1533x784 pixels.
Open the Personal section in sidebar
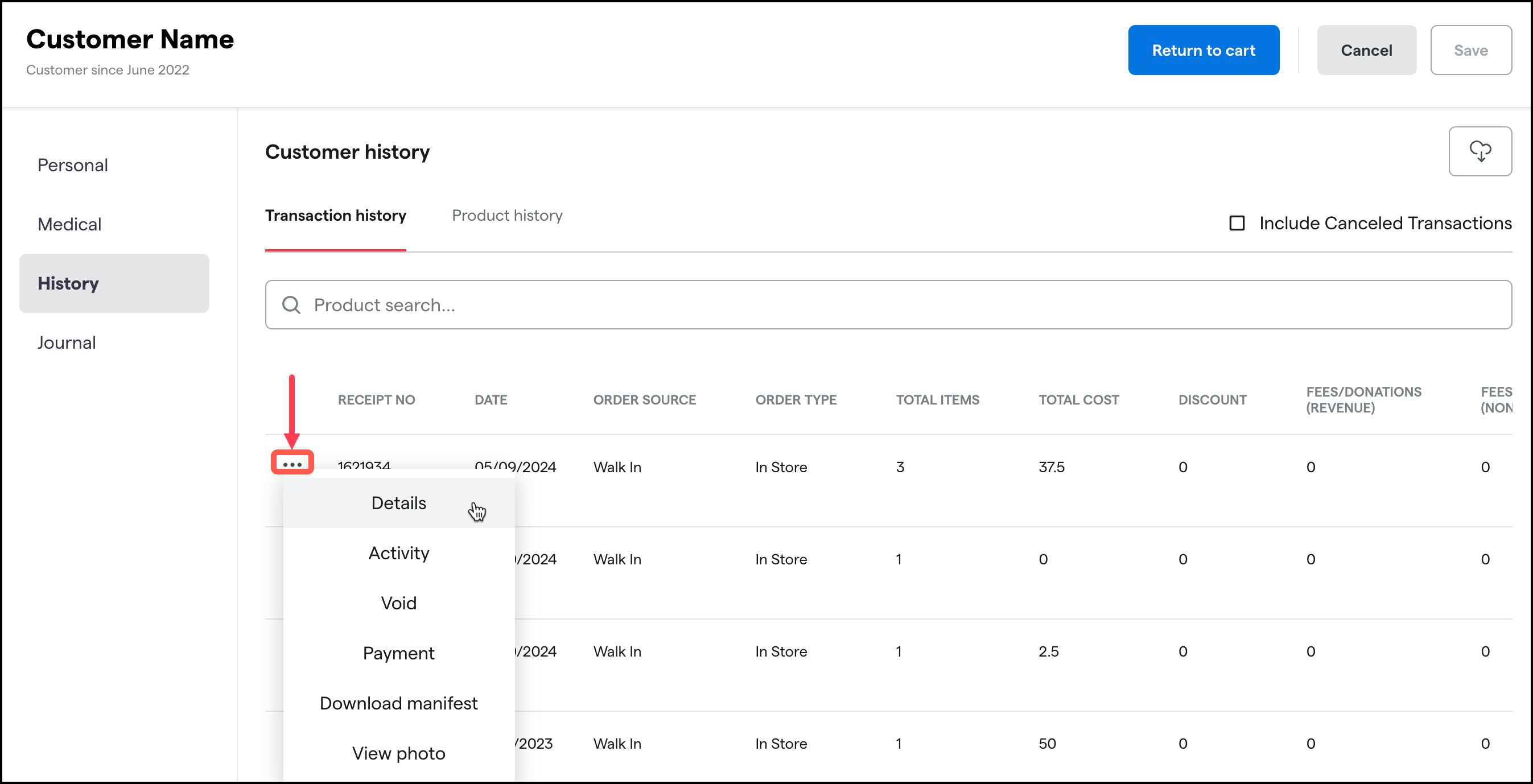tap(114, 165)
